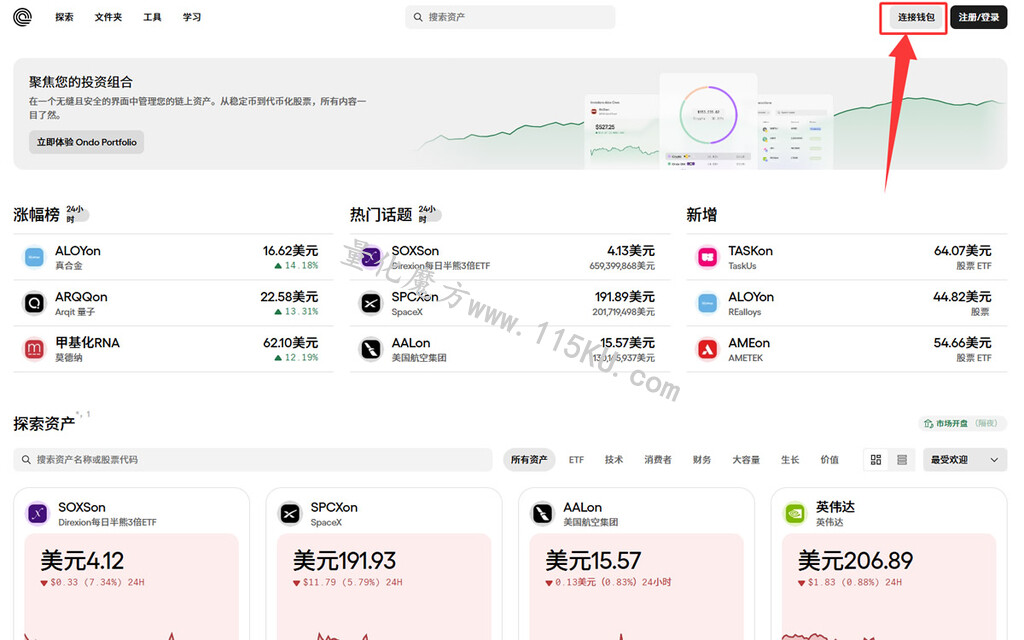
Task: Select the 所有资产 filter tab
Action: [x=529, y=460]
